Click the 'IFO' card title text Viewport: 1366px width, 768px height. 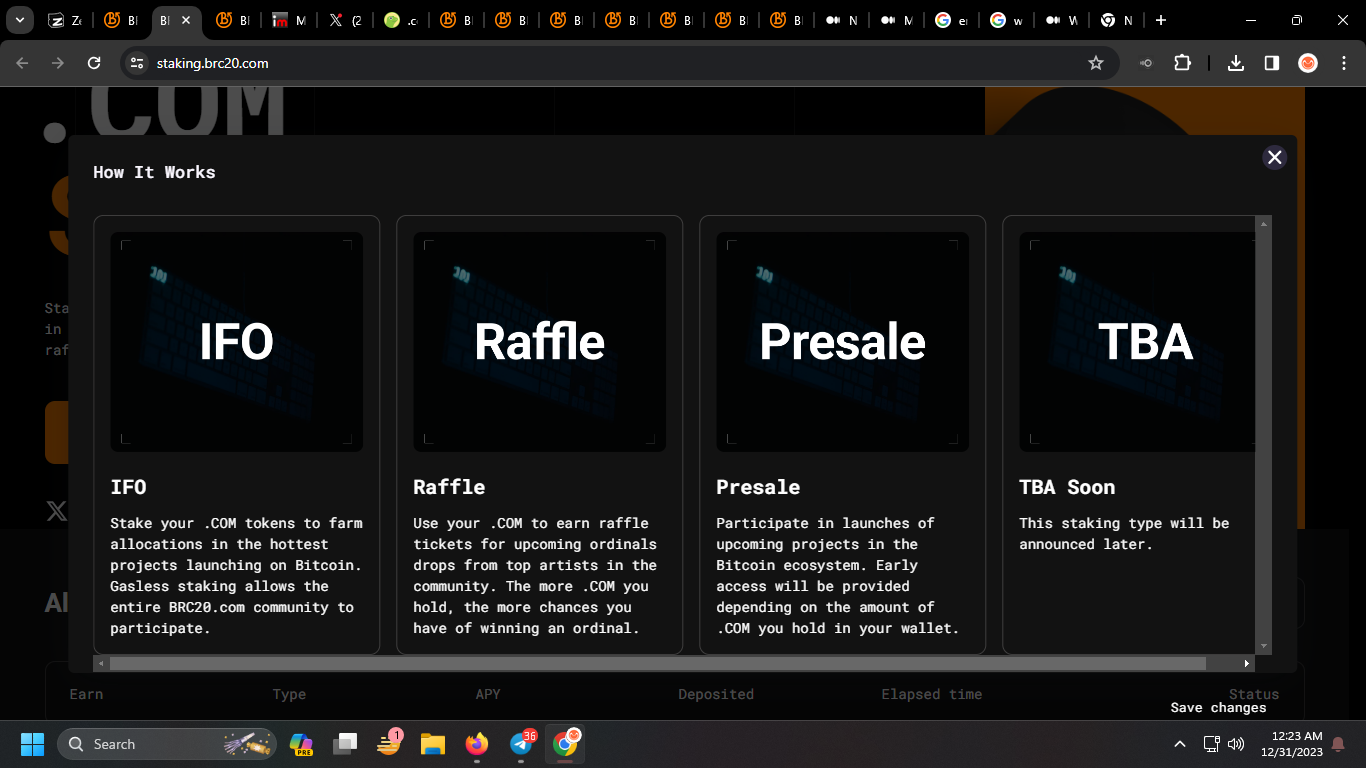tap(128, 487)
